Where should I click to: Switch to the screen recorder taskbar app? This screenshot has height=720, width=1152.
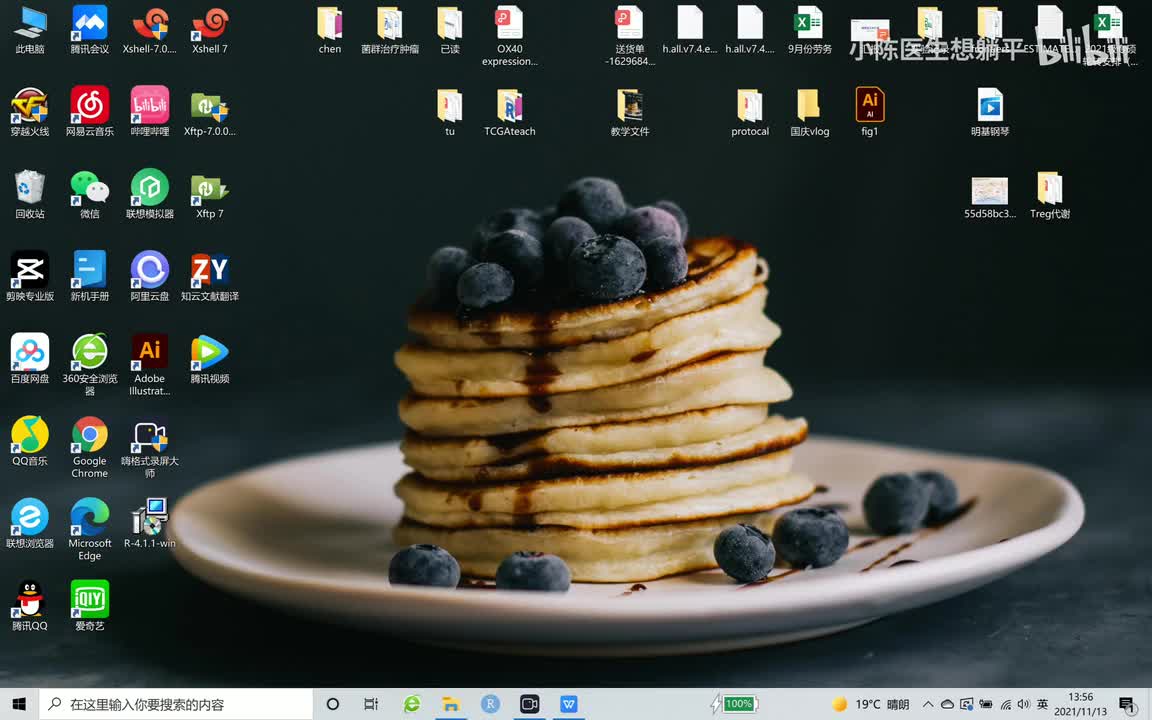pyautogui.click(x=529, y=704)
